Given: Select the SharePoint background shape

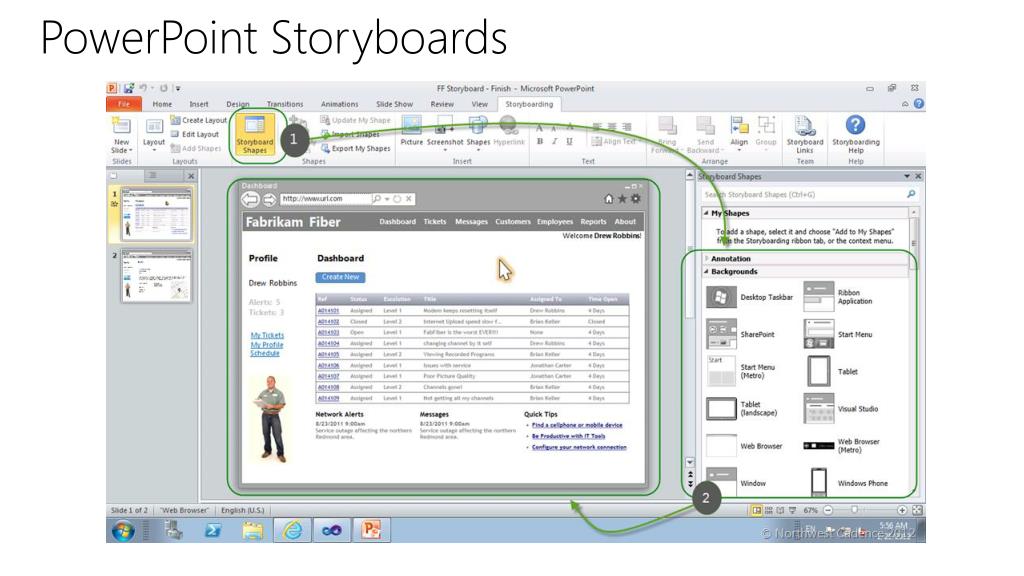Looking at the screenshot, I should point(741,334).
